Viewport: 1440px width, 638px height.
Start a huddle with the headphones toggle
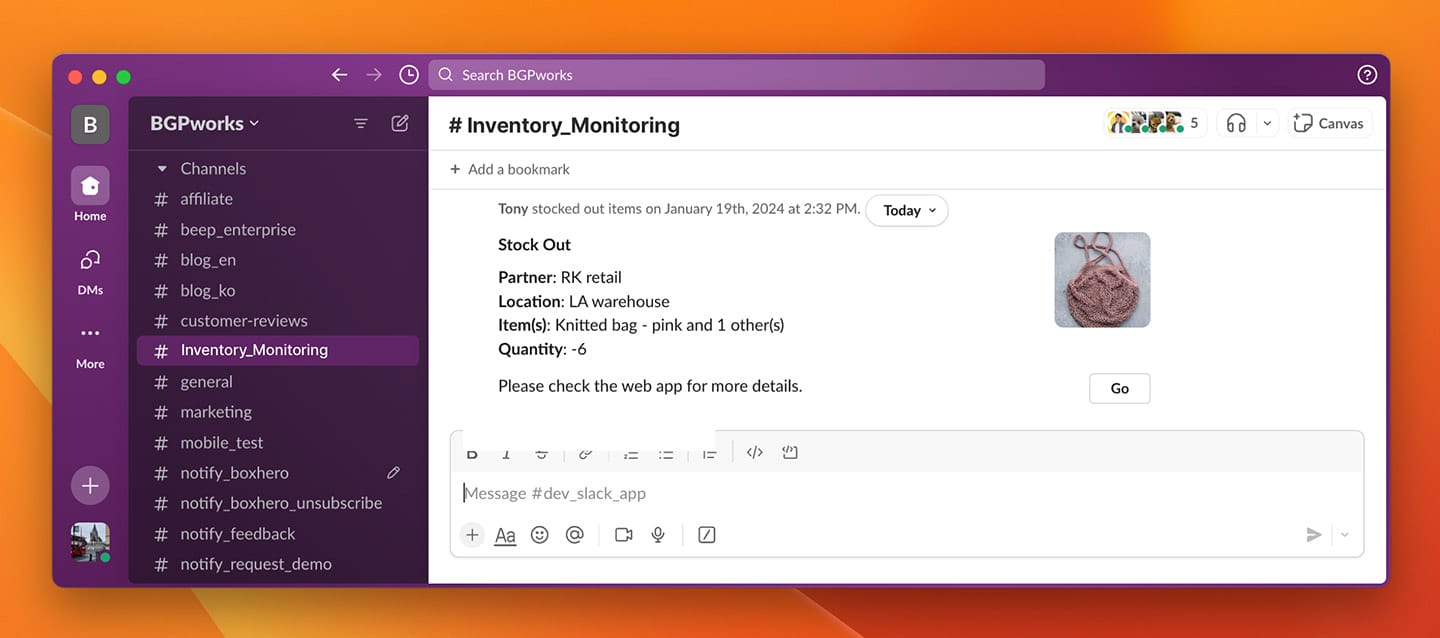tap(1237, 122)
